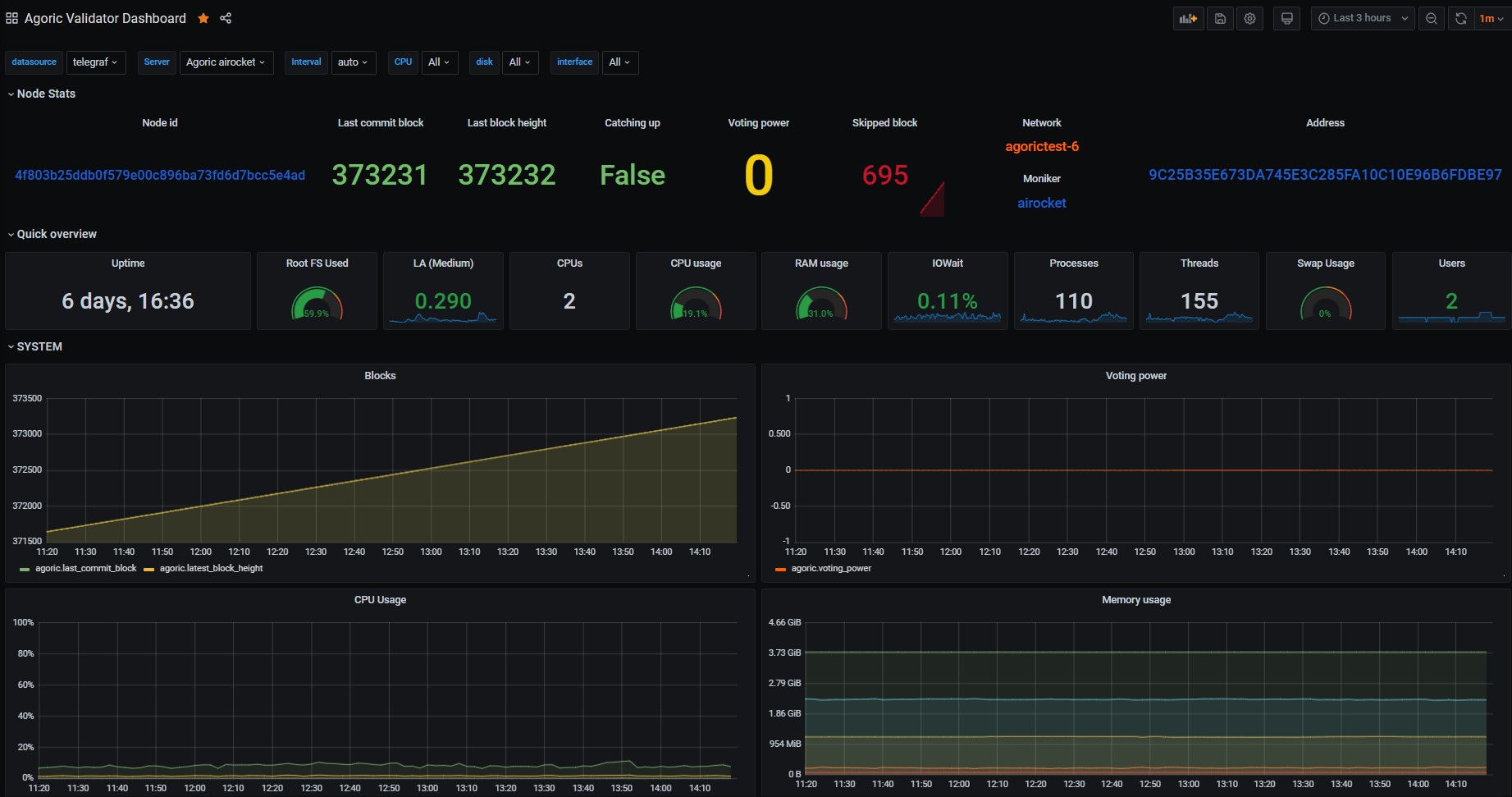Toggle agoric.voting_power legend series
The height and width of the screenshot is (797, 1512).
click(x=831, y=568)
